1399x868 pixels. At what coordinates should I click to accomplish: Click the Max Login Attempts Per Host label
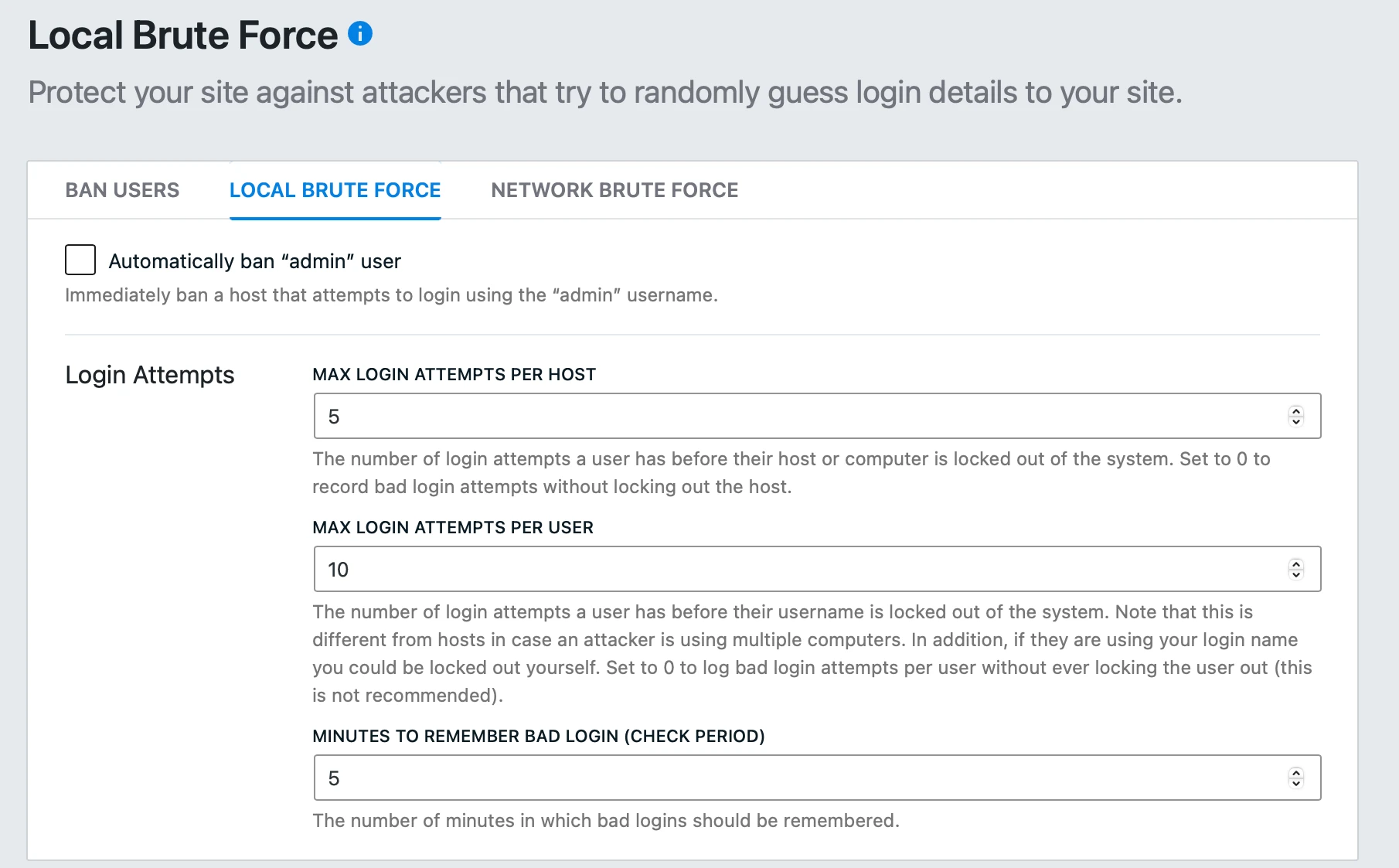point(454,375)
